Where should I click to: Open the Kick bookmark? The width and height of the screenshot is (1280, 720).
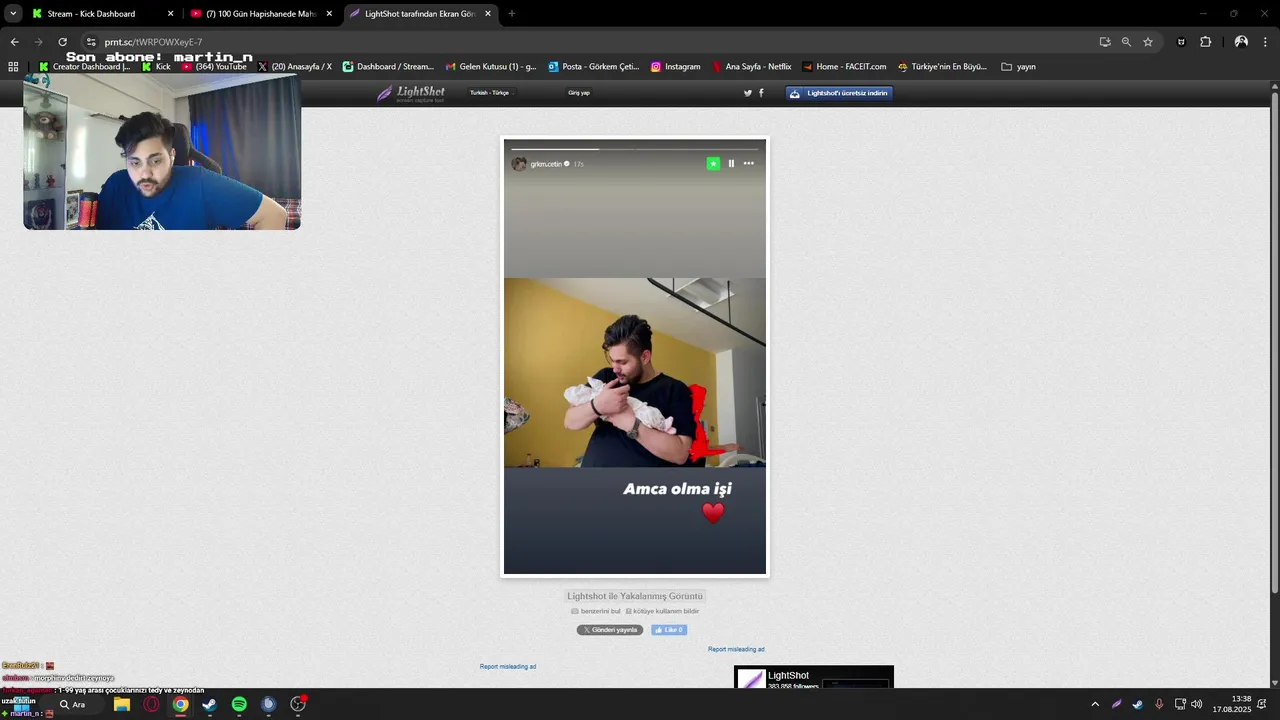[x=156, y=67]
